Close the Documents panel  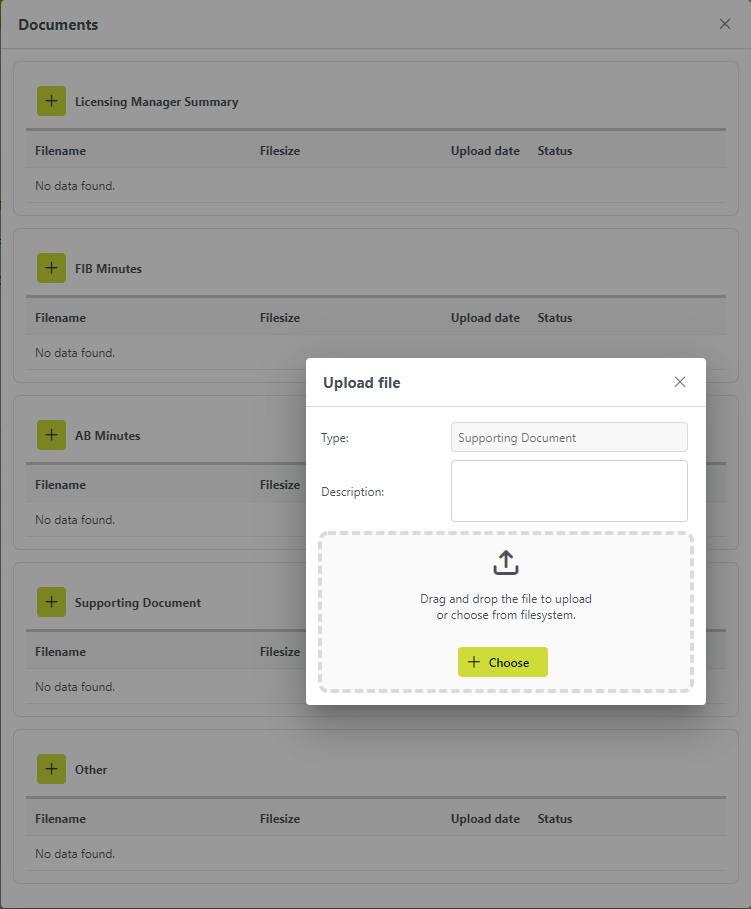pos(724,24)
